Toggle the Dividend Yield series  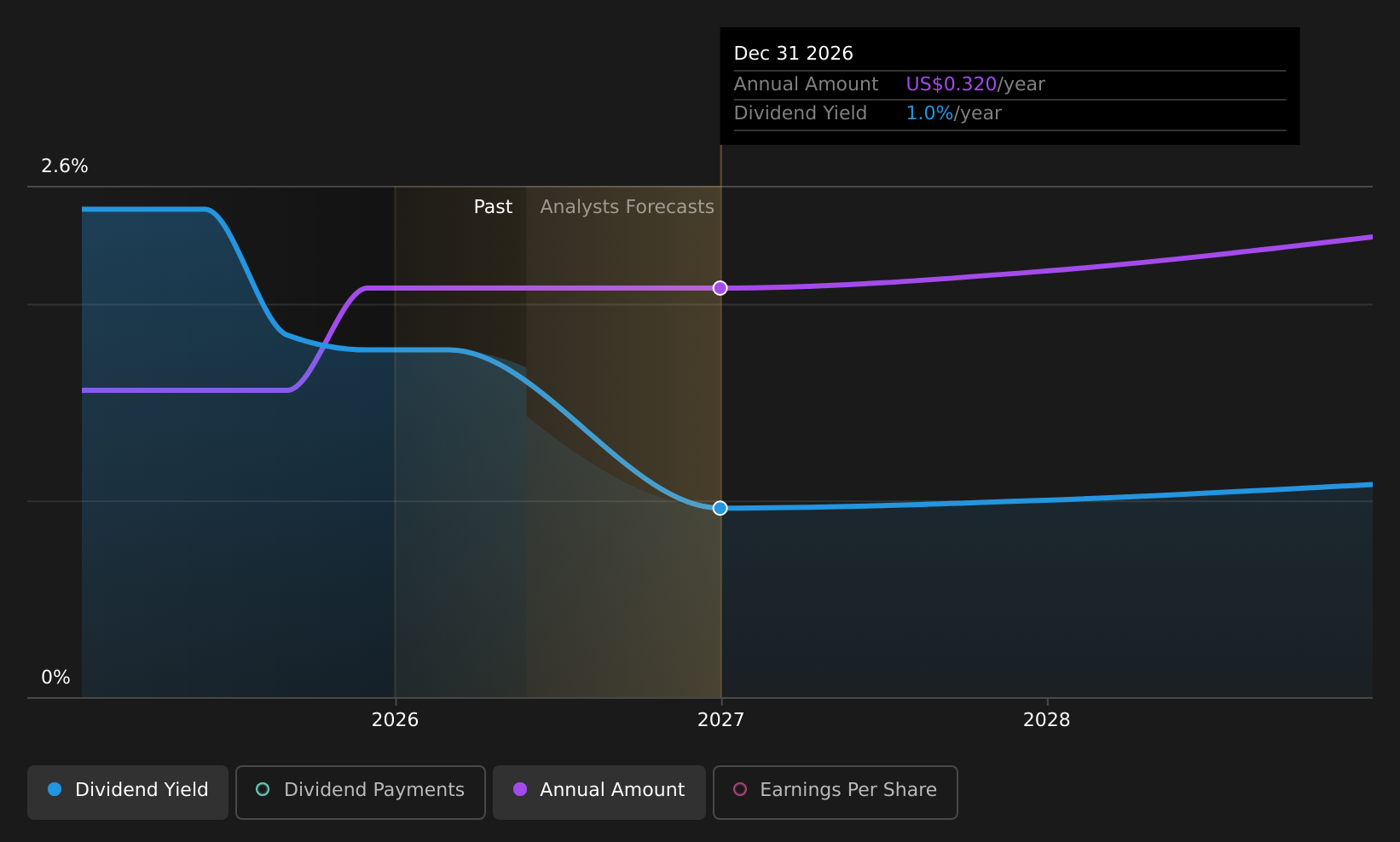point(128,793)
